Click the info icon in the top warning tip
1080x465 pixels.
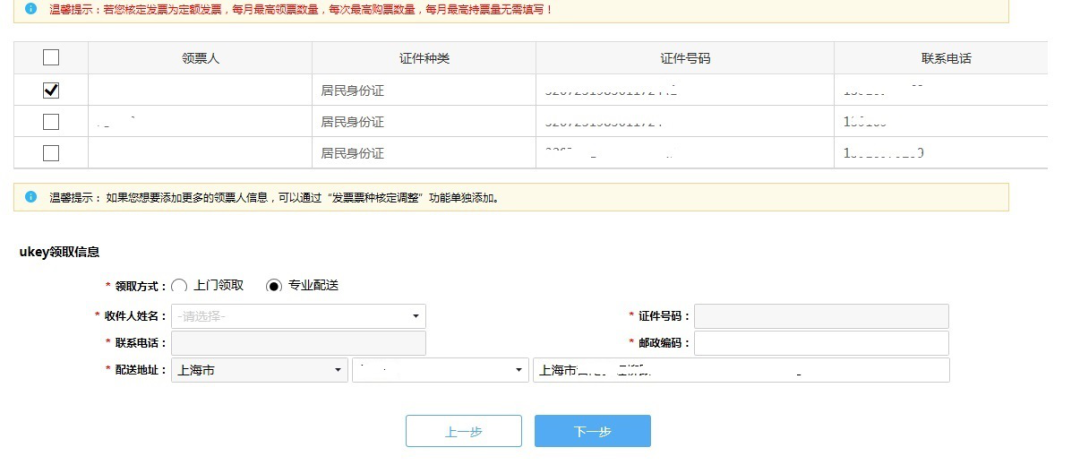[x=31, y=9]
